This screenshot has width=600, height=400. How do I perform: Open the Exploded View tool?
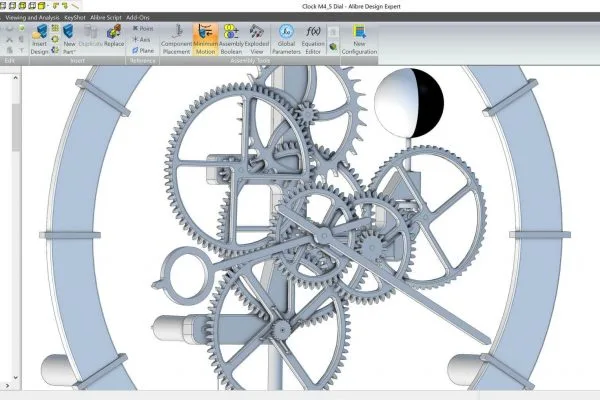[257, 39]
